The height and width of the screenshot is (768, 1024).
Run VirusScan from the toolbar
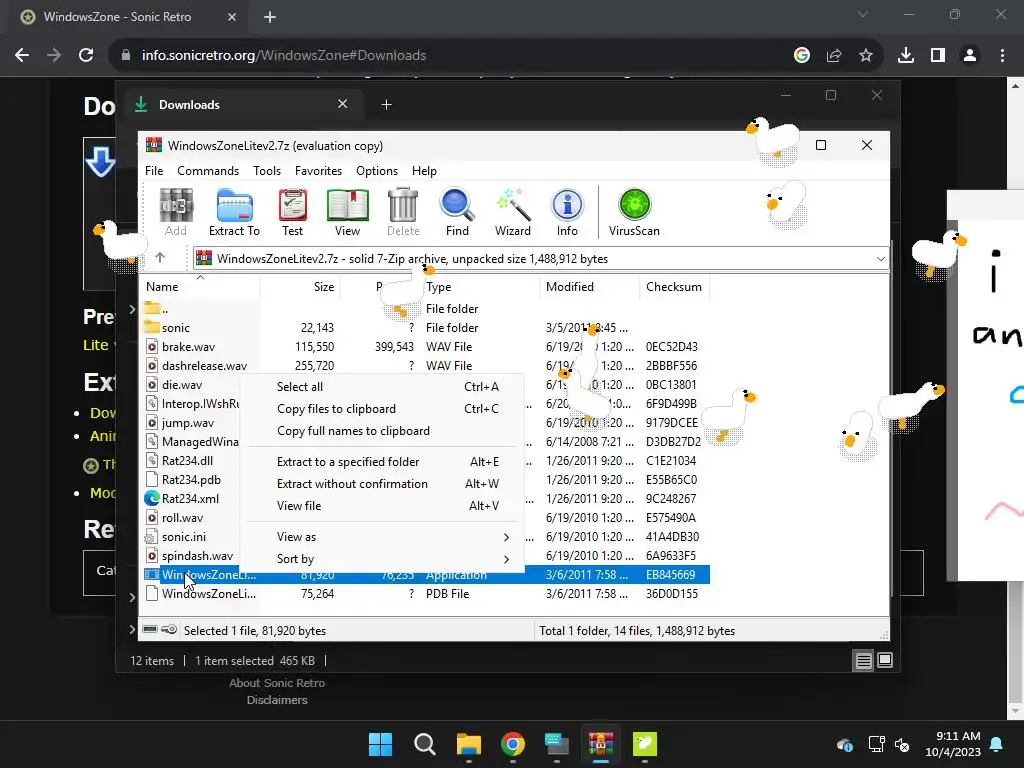point(634,212)
